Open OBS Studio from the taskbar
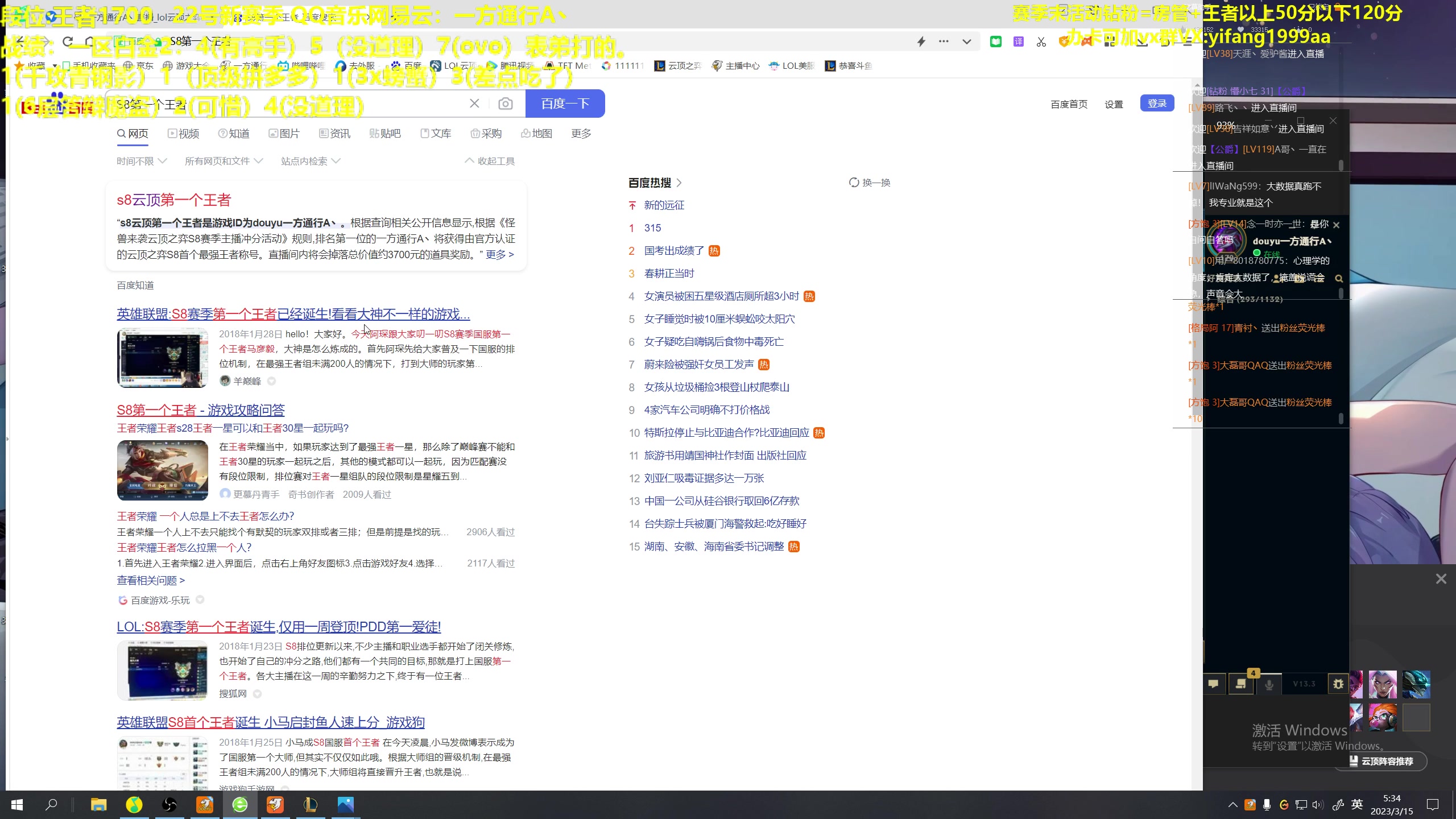Viewport: 1456px width, 819px height. tap(169, 805)
